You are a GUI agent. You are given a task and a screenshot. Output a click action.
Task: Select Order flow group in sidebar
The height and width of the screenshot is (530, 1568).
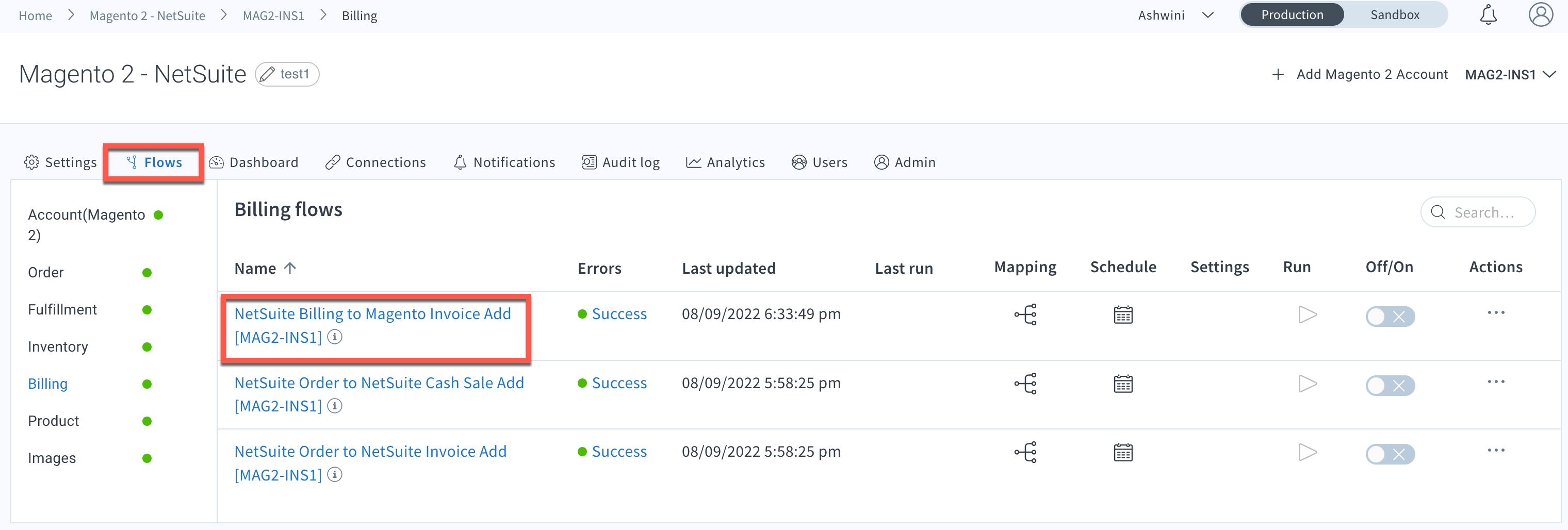pyautogui.click(x=46, y=273)
